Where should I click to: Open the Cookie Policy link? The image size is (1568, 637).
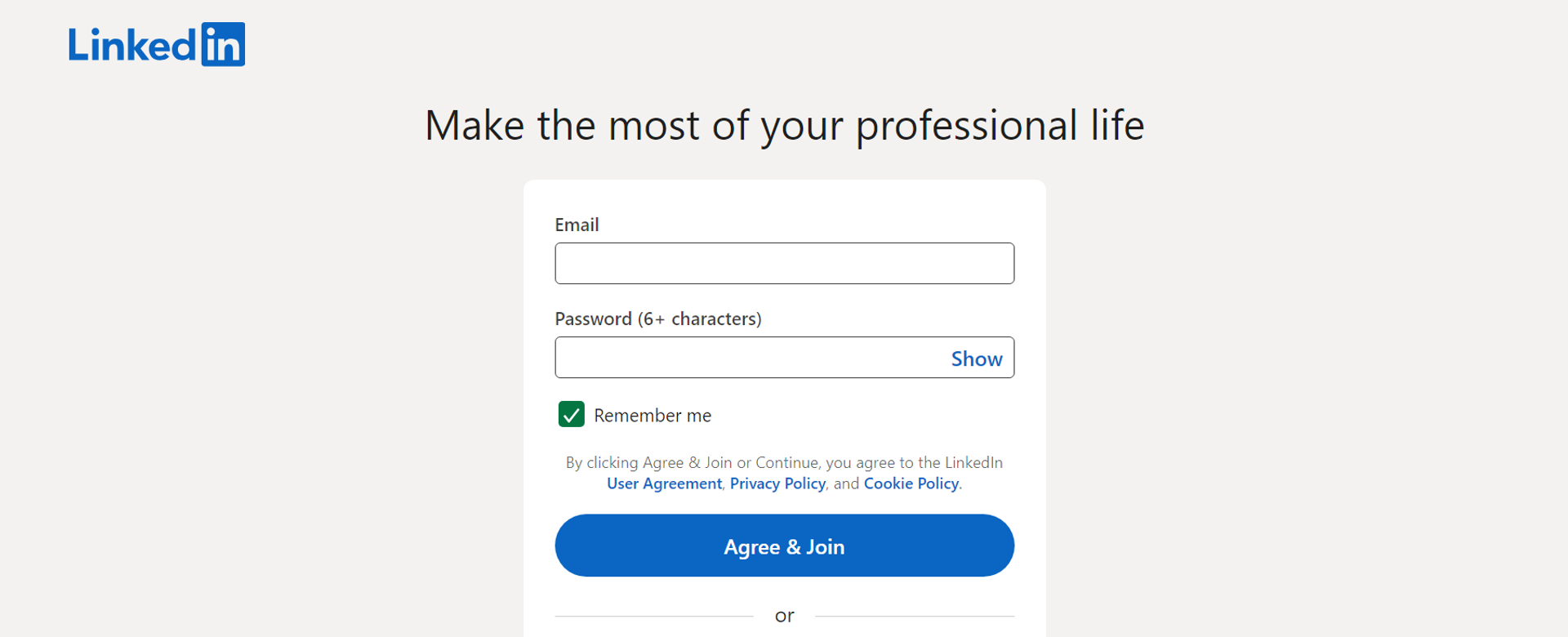click(x=911, y=483)
